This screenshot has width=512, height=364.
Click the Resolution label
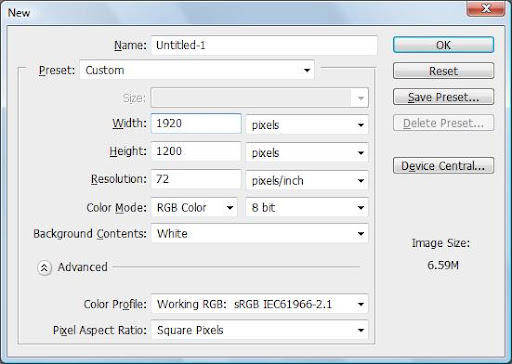tap(119, 179)
